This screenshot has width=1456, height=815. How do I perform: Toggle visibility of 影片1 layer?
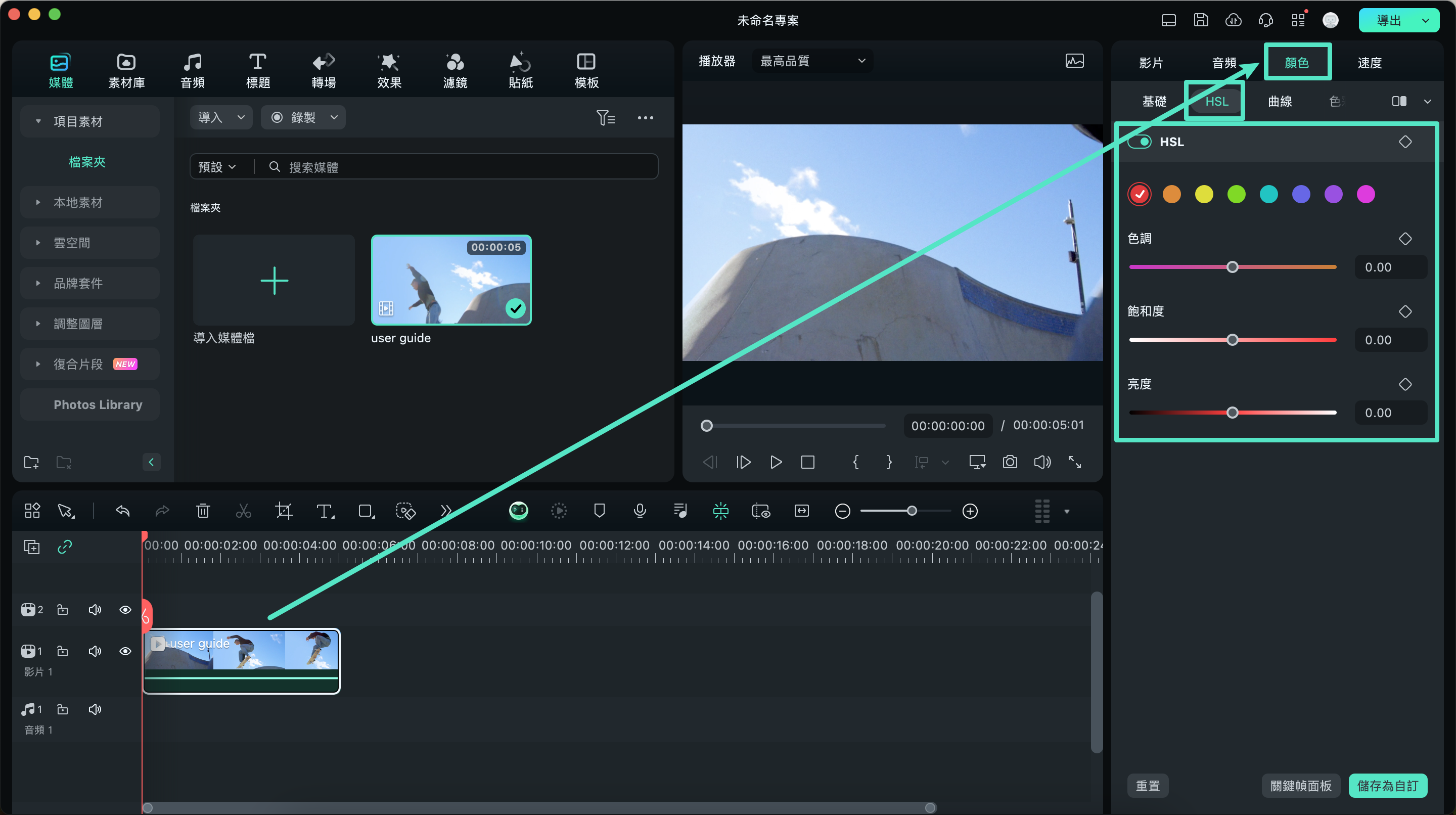[125, 650]
